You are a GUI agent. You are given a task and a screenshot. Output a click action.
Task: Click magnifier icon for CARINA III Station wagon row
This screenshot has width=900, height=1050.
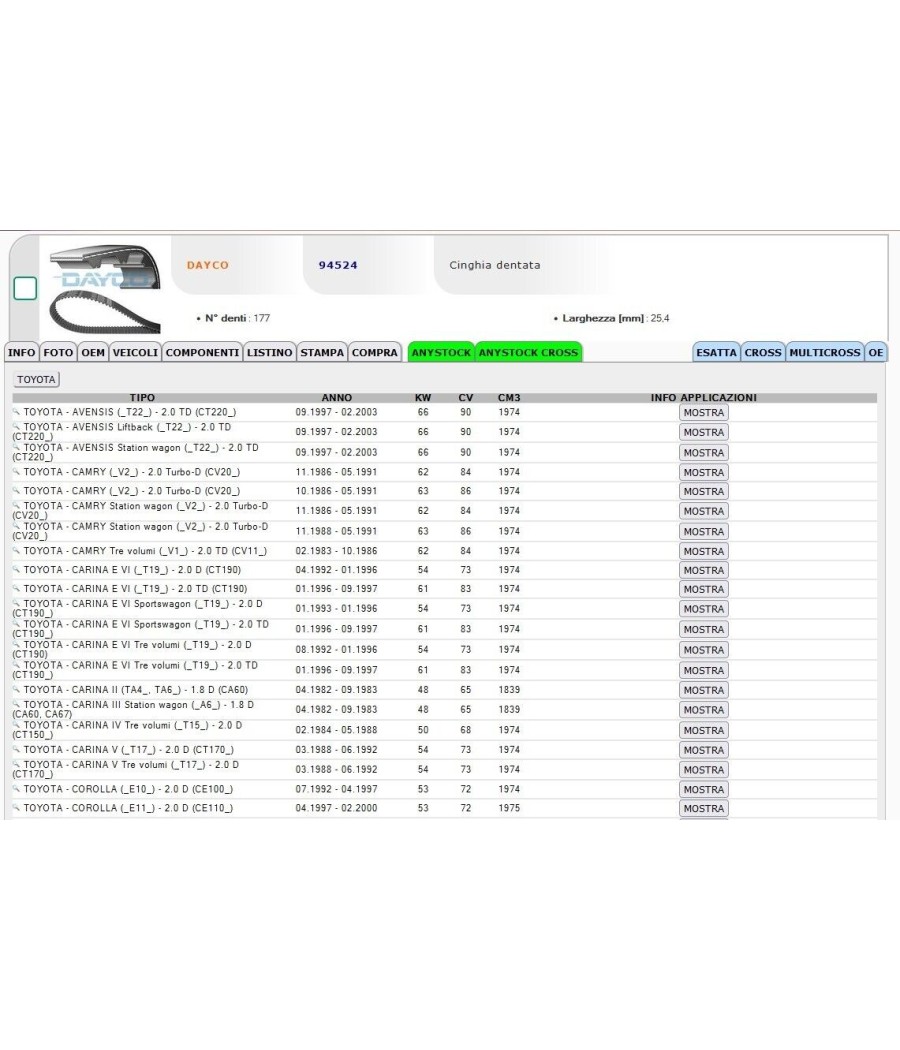(16, 704)
